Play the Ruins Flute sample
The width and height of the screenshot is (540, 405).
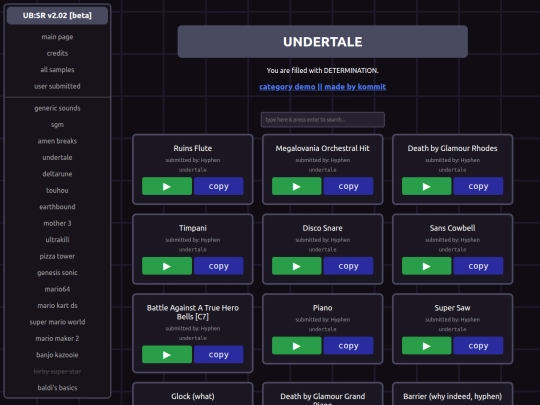click(x=167, y=186)
